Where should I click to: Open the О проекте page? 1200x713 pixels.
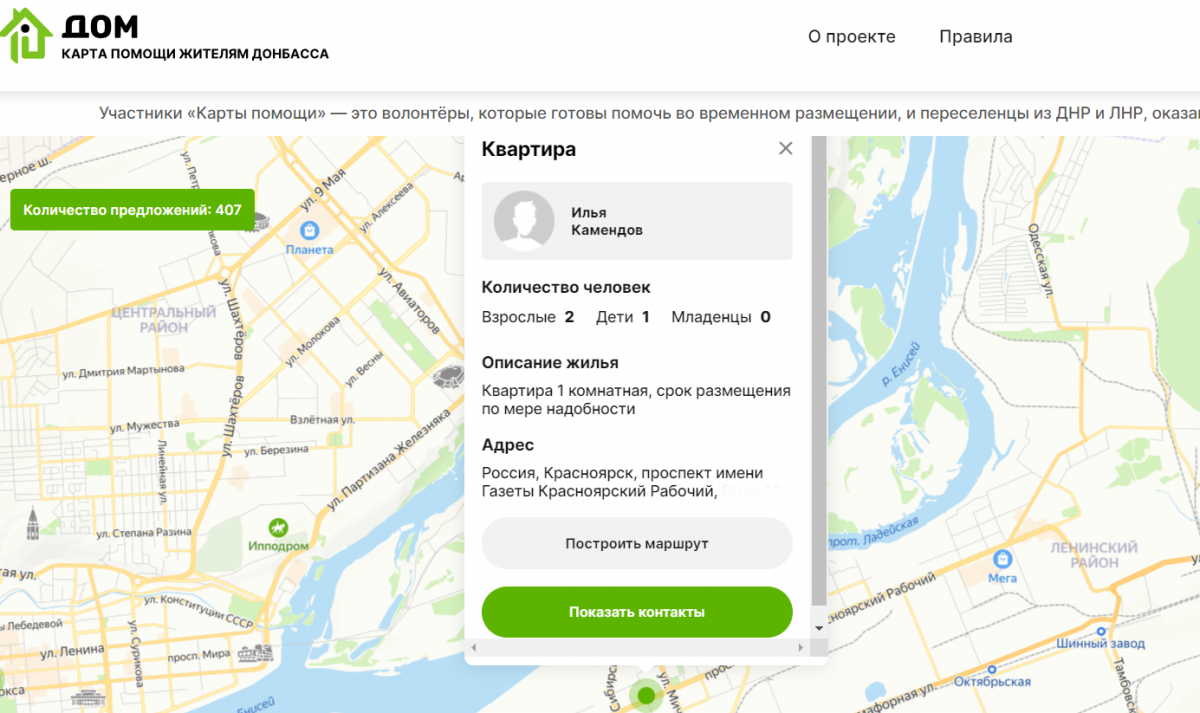851,37
